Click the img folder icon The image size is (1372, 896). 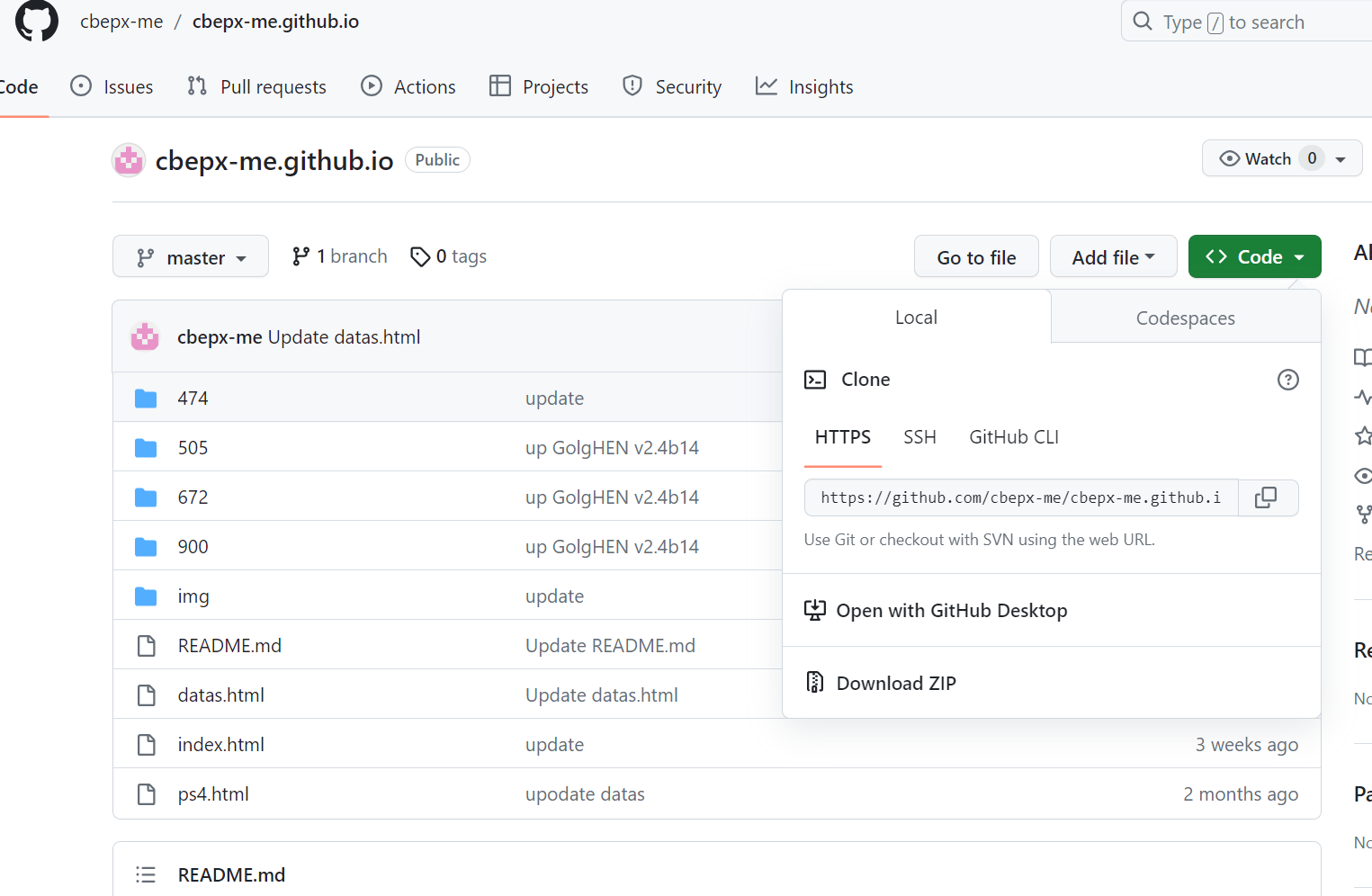click(146, 596)
